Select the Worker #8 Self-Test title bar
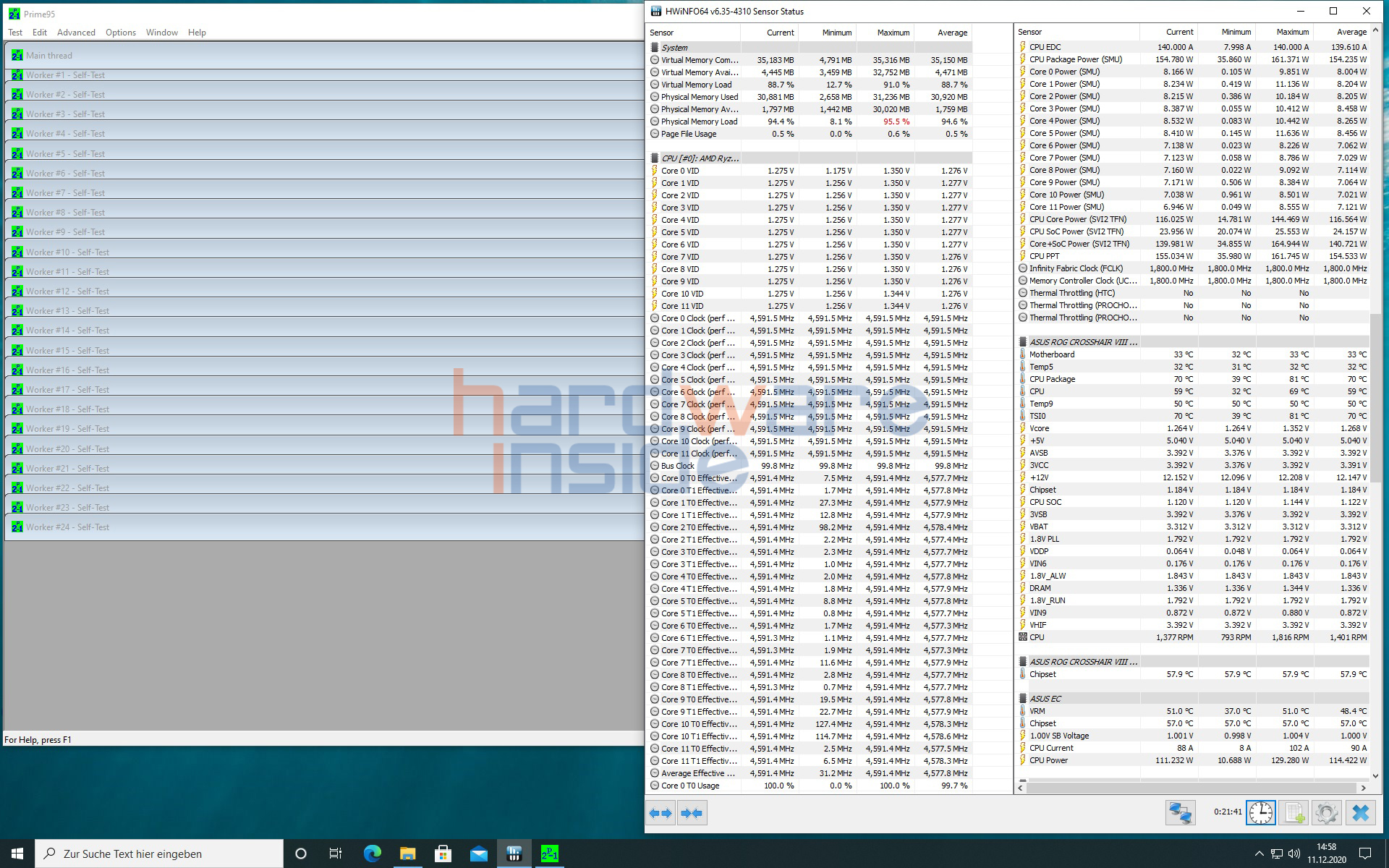Viewport: 1389px width, 868px height. (x=324, y=212)
